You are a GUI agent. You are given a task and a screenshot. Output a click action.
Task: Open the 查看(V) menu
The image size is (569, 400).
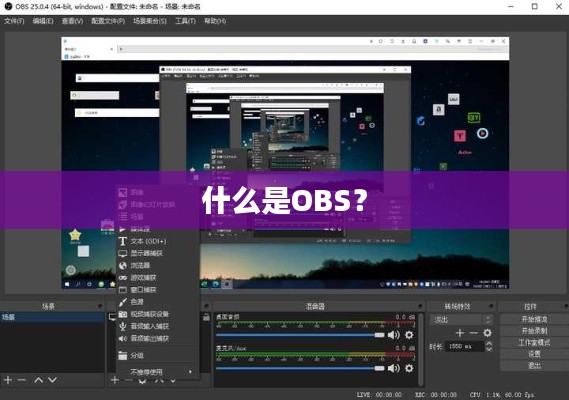pyautogui.click(x=72, y=21)
